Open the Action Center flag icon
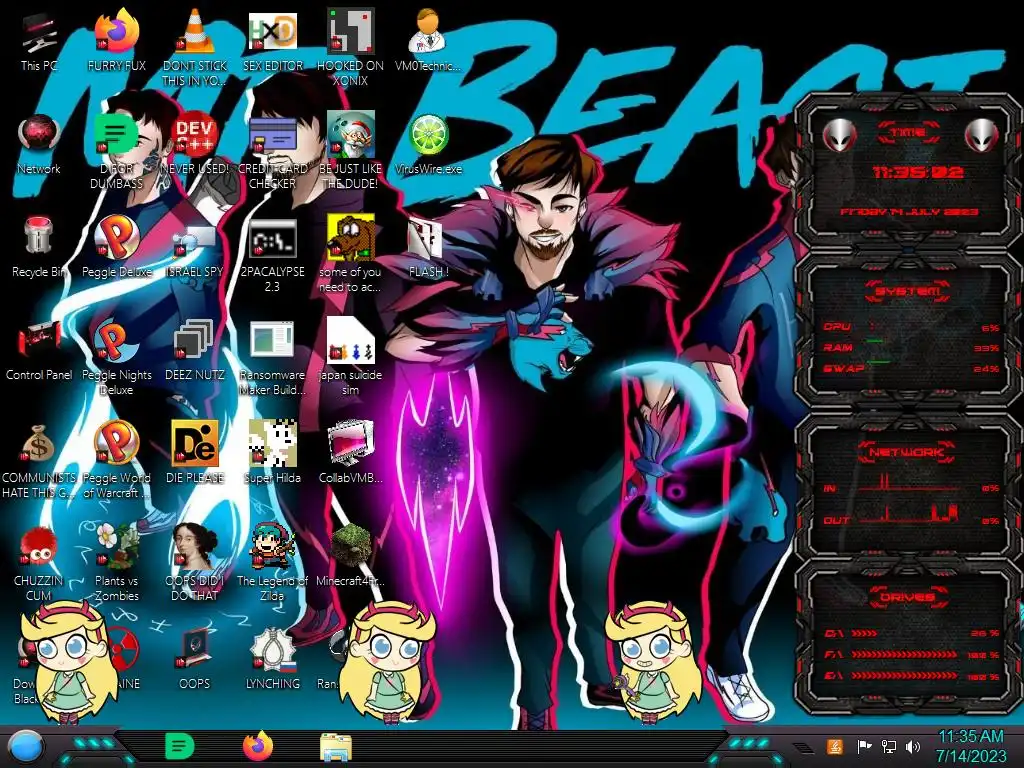1024x768 pixels. (x=864, y=746)
